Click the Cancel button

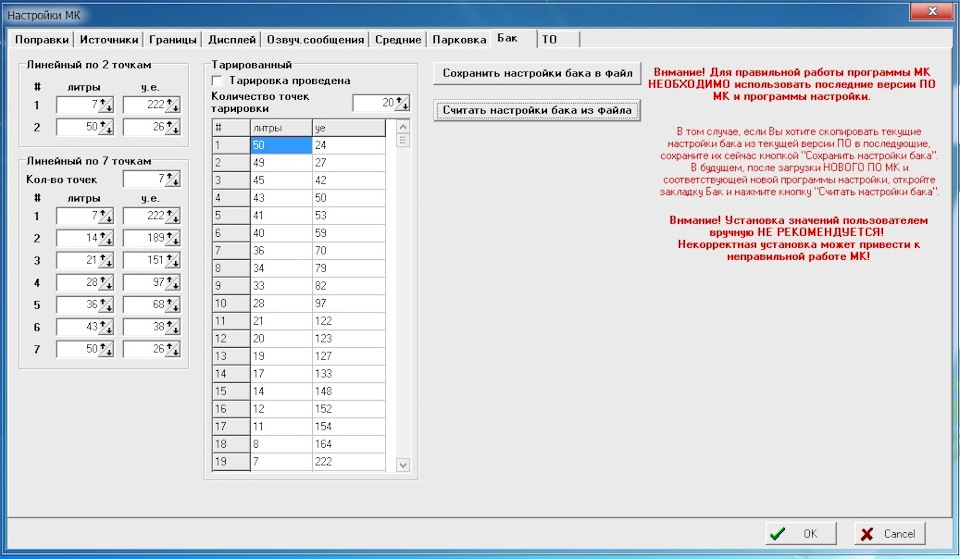point(890,533)
